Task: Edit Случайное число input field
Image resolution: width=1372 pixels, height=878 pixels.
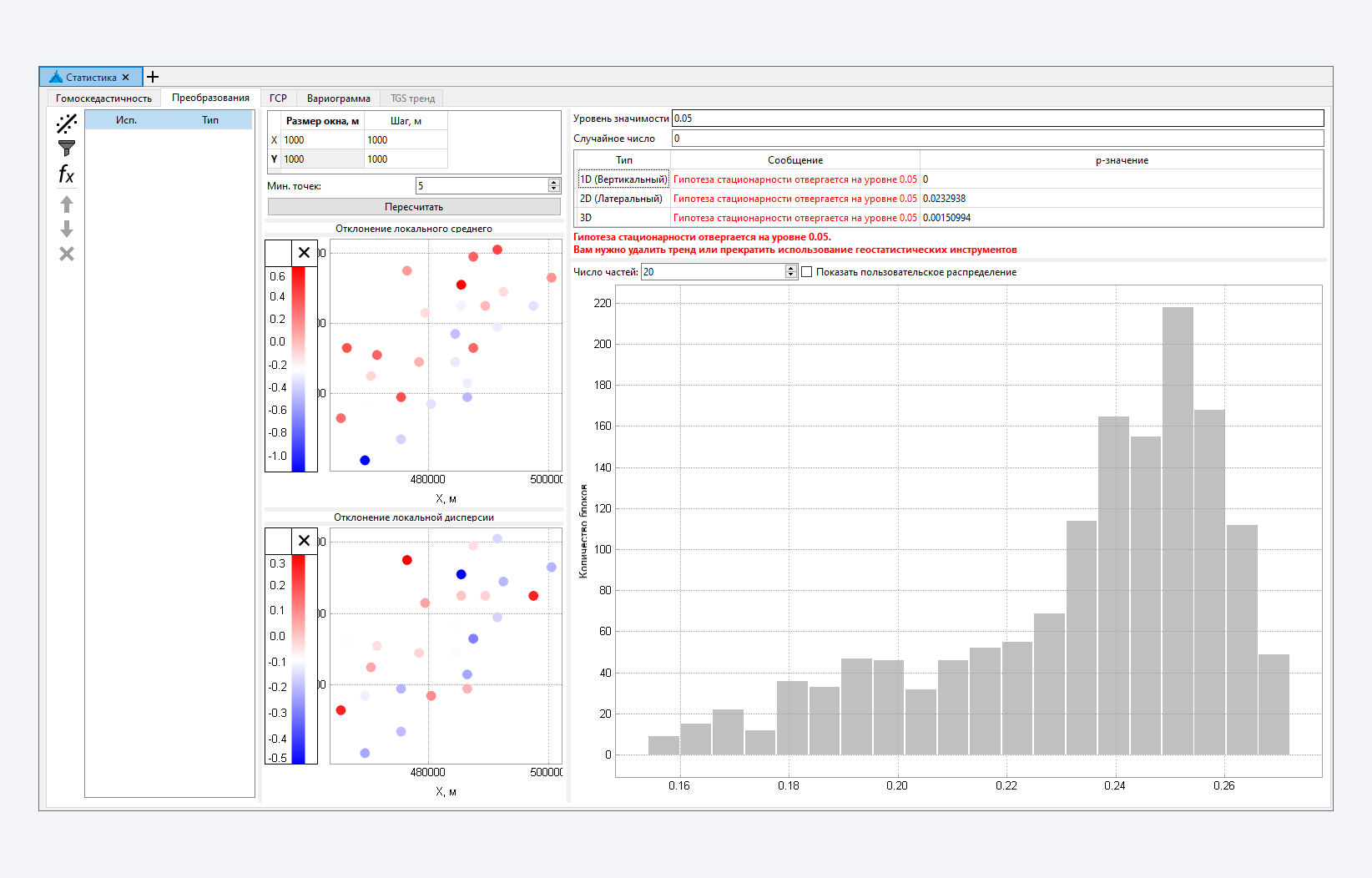Action: [997, 139]
